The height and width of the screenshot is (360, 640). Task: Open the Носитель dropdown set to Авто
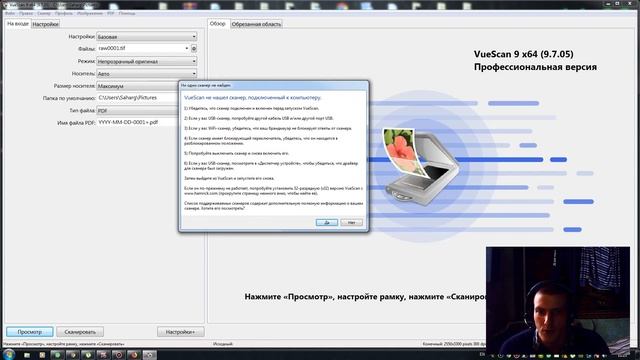pyautogui.click(x=147, y=74)
